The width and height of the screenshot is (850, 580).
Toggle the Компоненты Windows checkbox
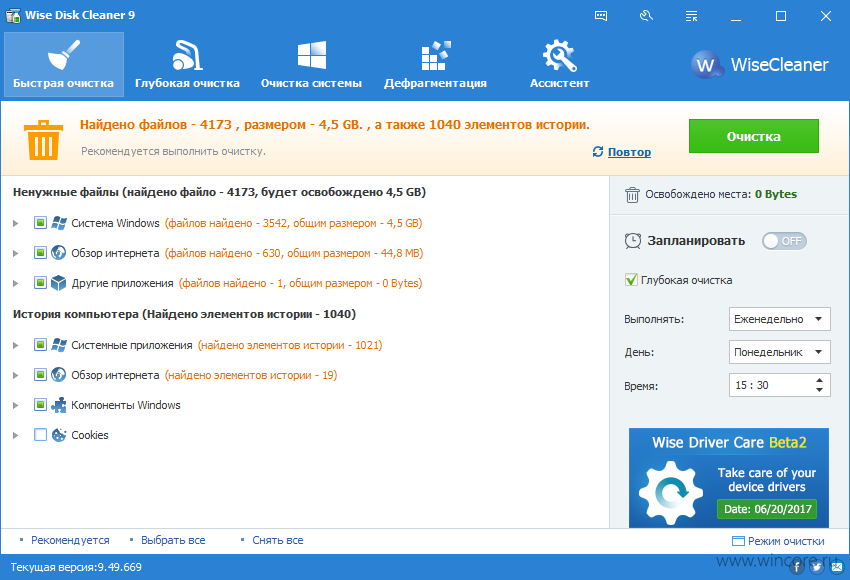pyautogui.click(x=40, y=404)
